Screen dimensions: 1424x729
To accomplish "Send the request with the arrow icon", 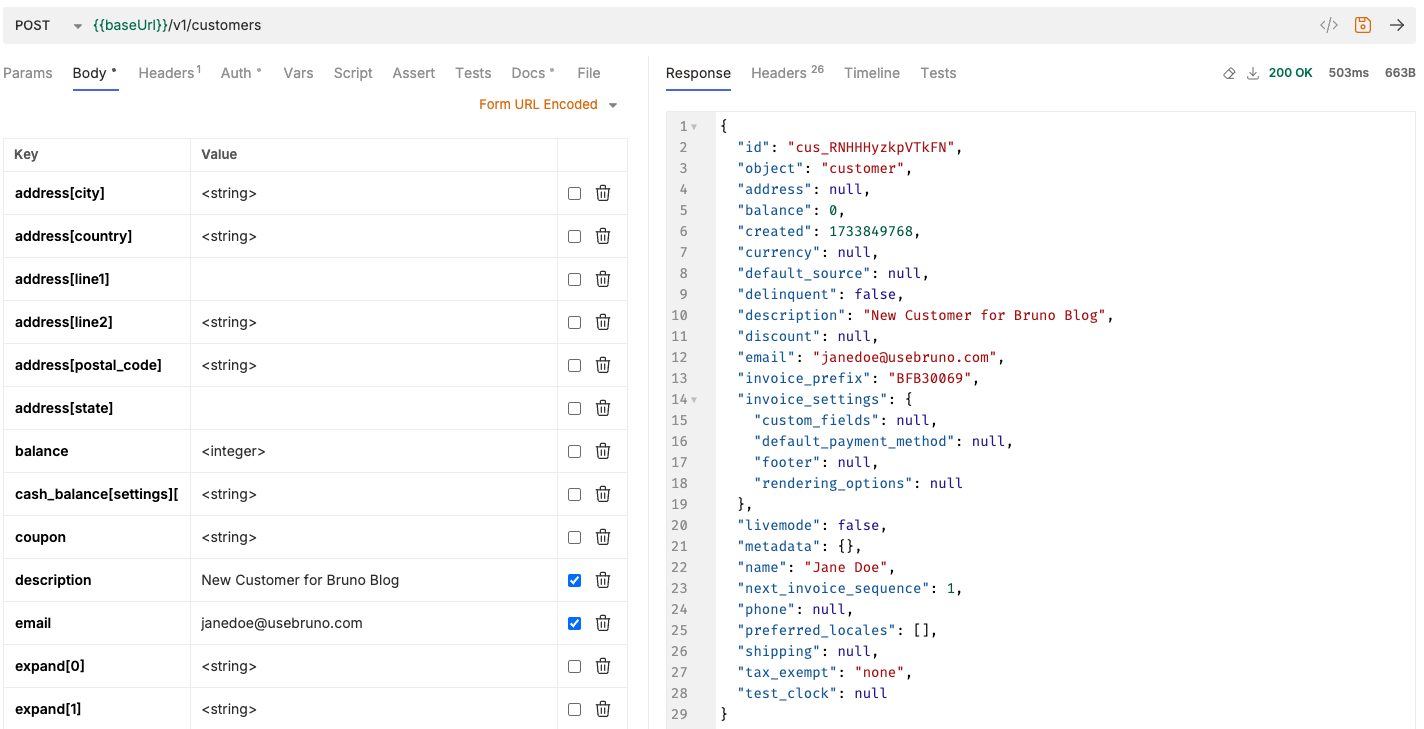I will pyautogui.click(x=1397, y=25).
